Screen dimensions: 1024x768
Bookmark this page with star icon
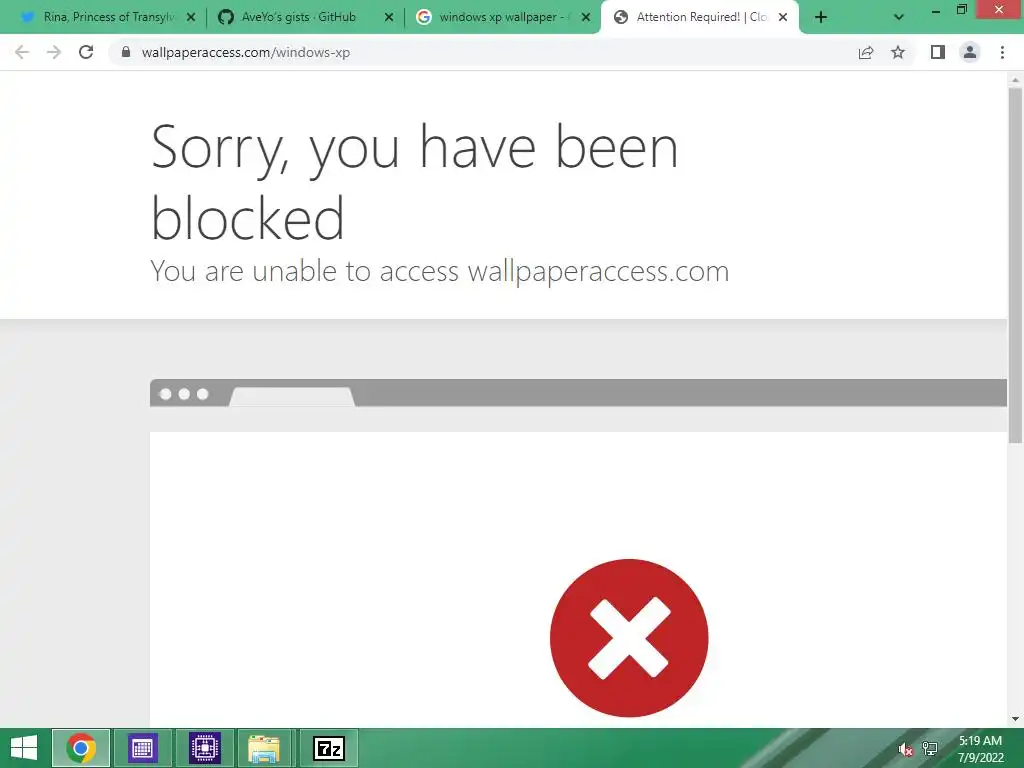tap(898, 52)
